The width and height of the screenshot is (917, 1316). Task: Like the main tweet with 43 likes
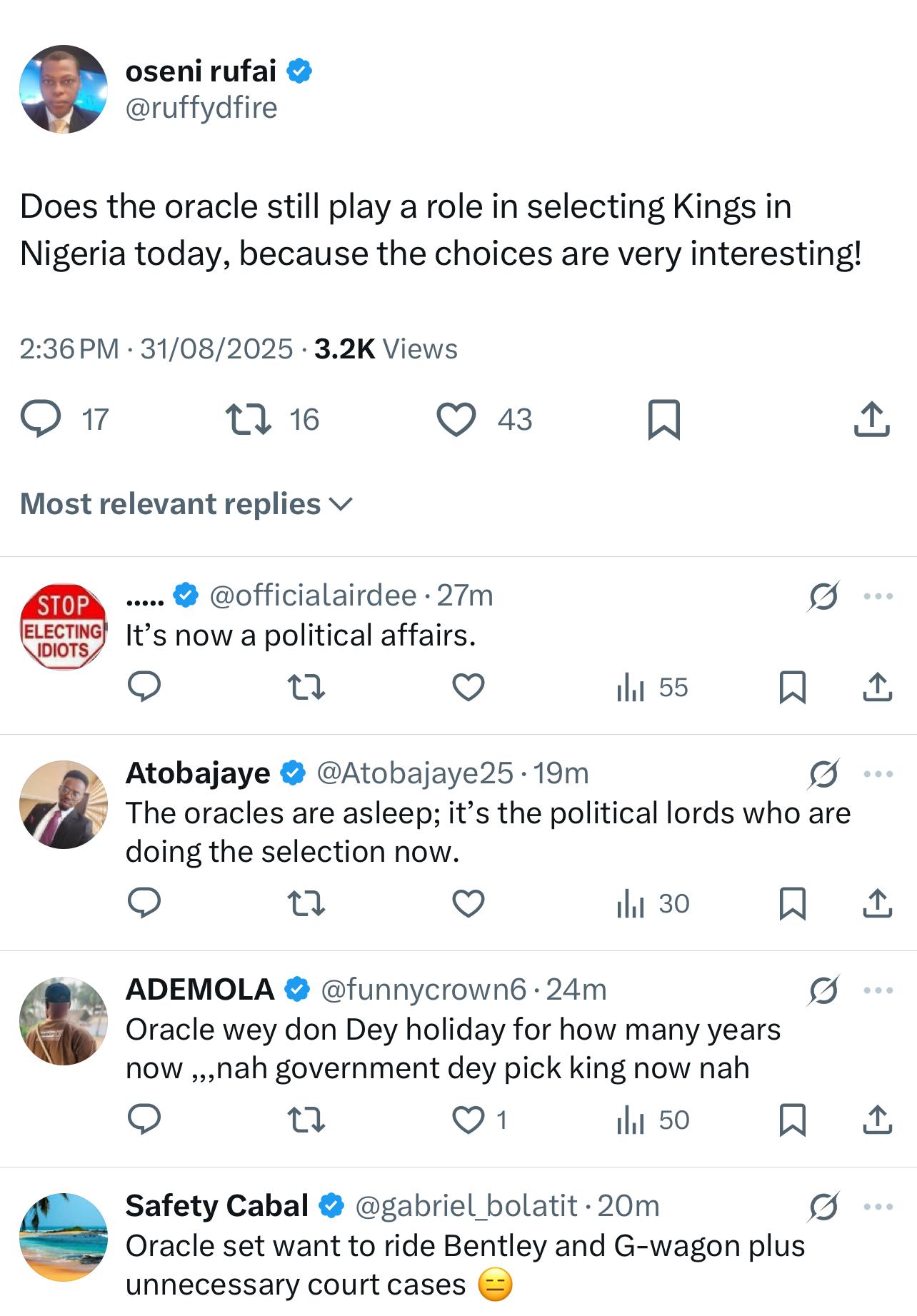pos(456,419)
